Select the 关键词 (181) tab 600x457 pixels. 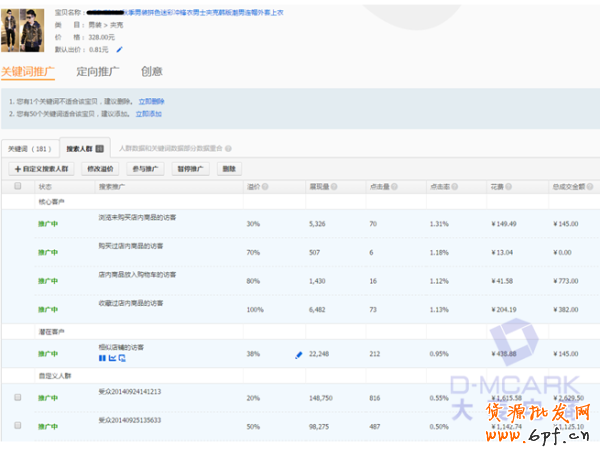point(29,147)
